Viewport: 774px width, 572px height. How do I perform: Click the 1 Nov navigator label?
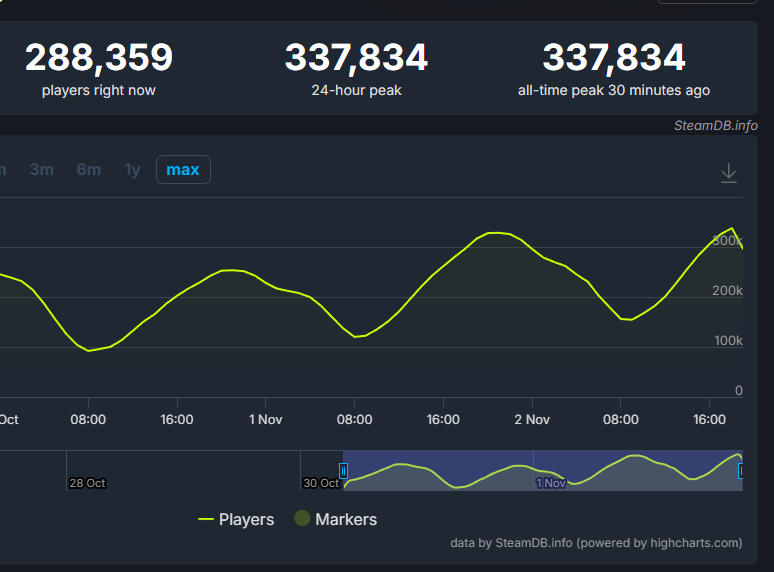tap(551, 483)
